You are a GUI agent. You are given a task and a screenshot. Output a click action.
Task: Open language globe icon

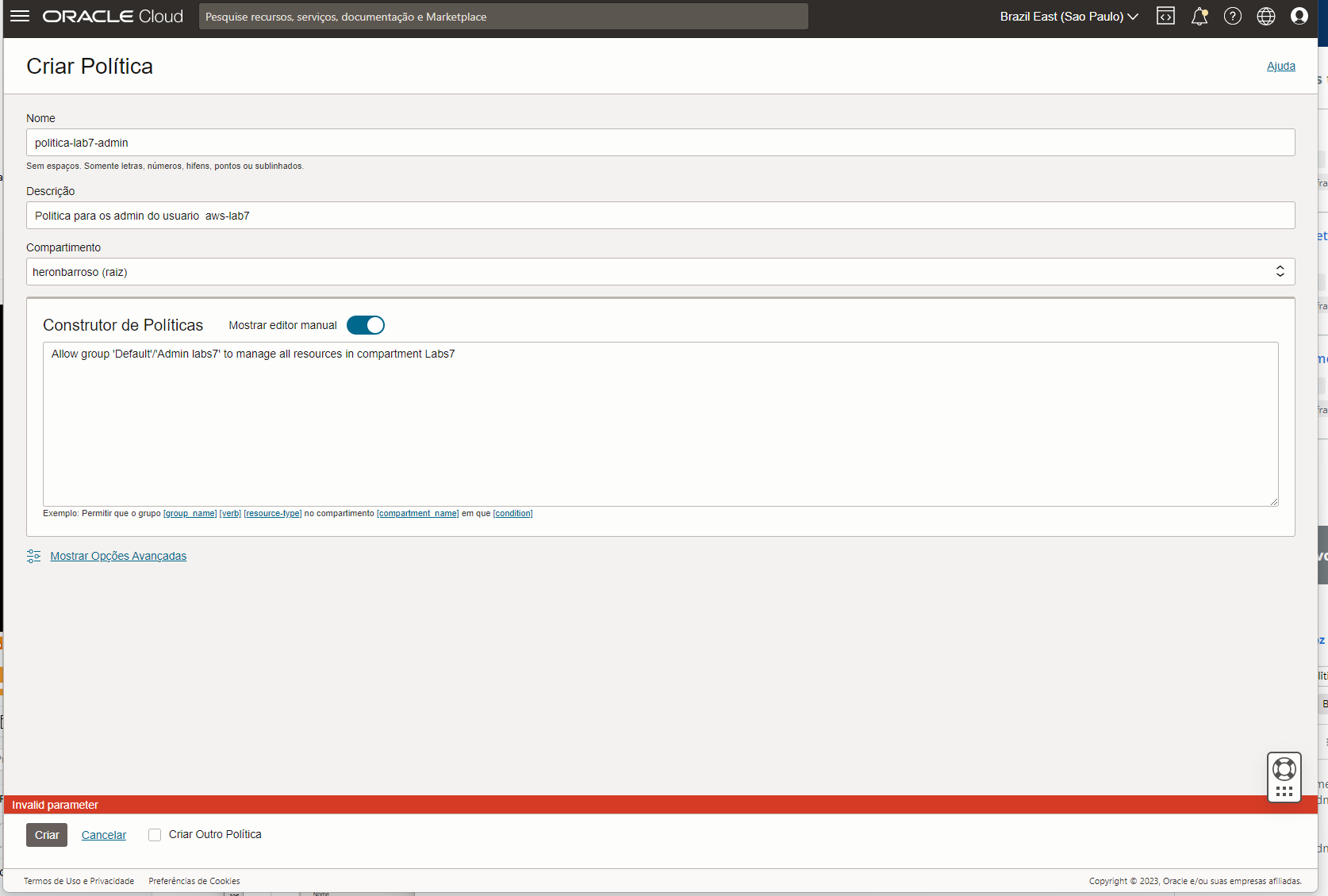click(1266, 16)
